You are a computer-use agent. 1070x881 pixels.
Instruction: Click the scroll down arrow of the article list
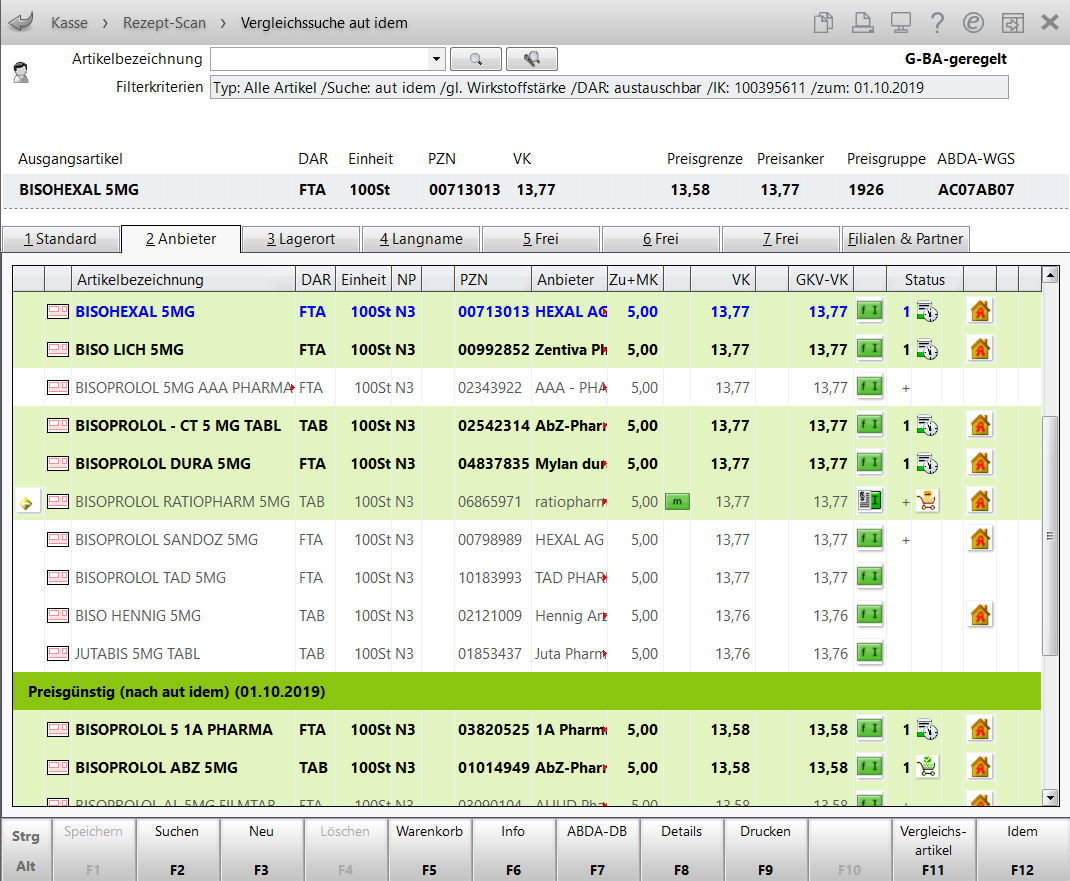point(1050,797)
